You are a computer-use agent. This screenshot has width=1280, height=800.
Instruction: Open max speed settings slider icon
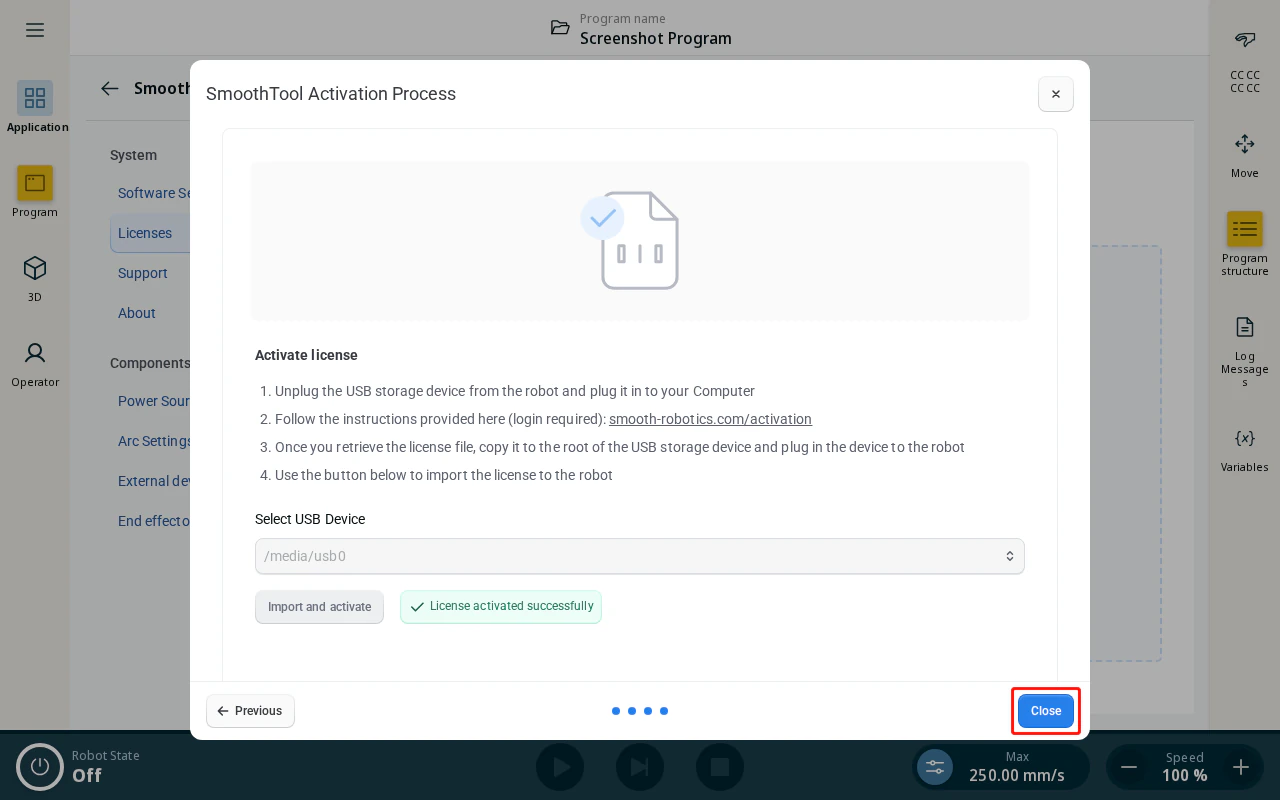click(935, 767)
